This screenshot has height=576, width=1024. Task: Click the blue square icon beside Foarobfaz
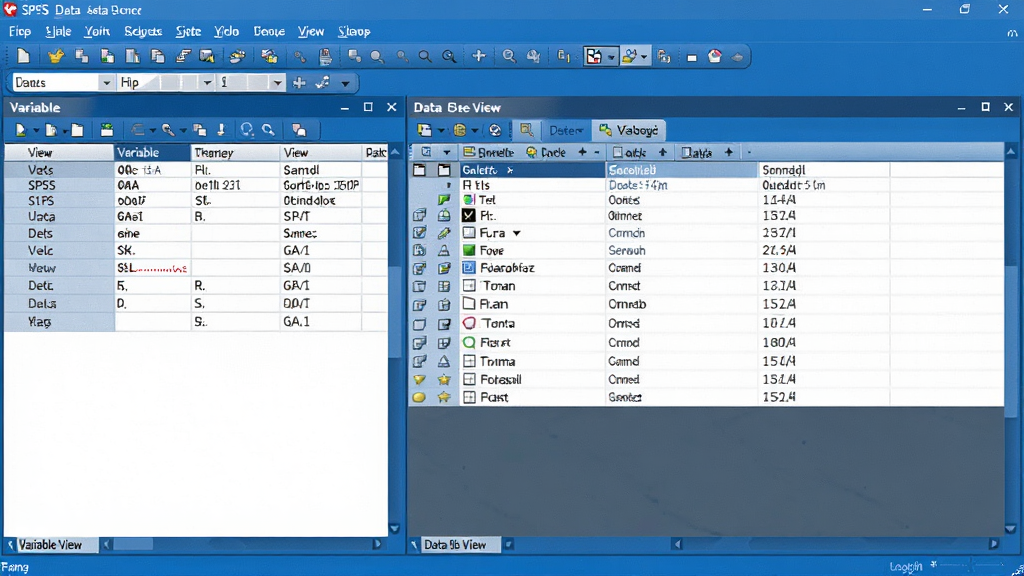tap(469, 268)
